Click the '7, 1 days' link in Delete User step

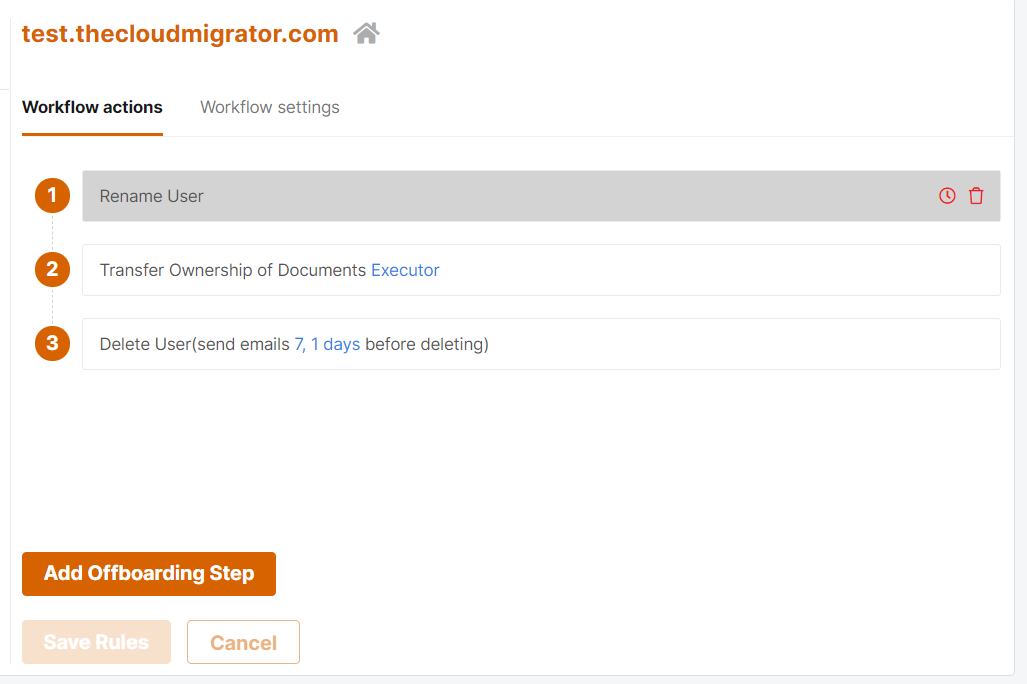(x=327, y=344)
